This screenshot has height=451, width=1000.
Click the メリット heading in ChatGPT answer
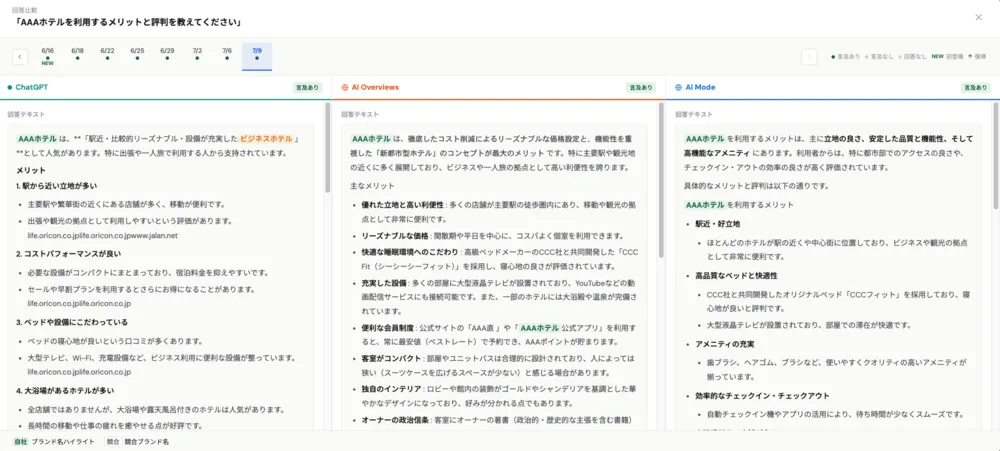coord(31,170)
